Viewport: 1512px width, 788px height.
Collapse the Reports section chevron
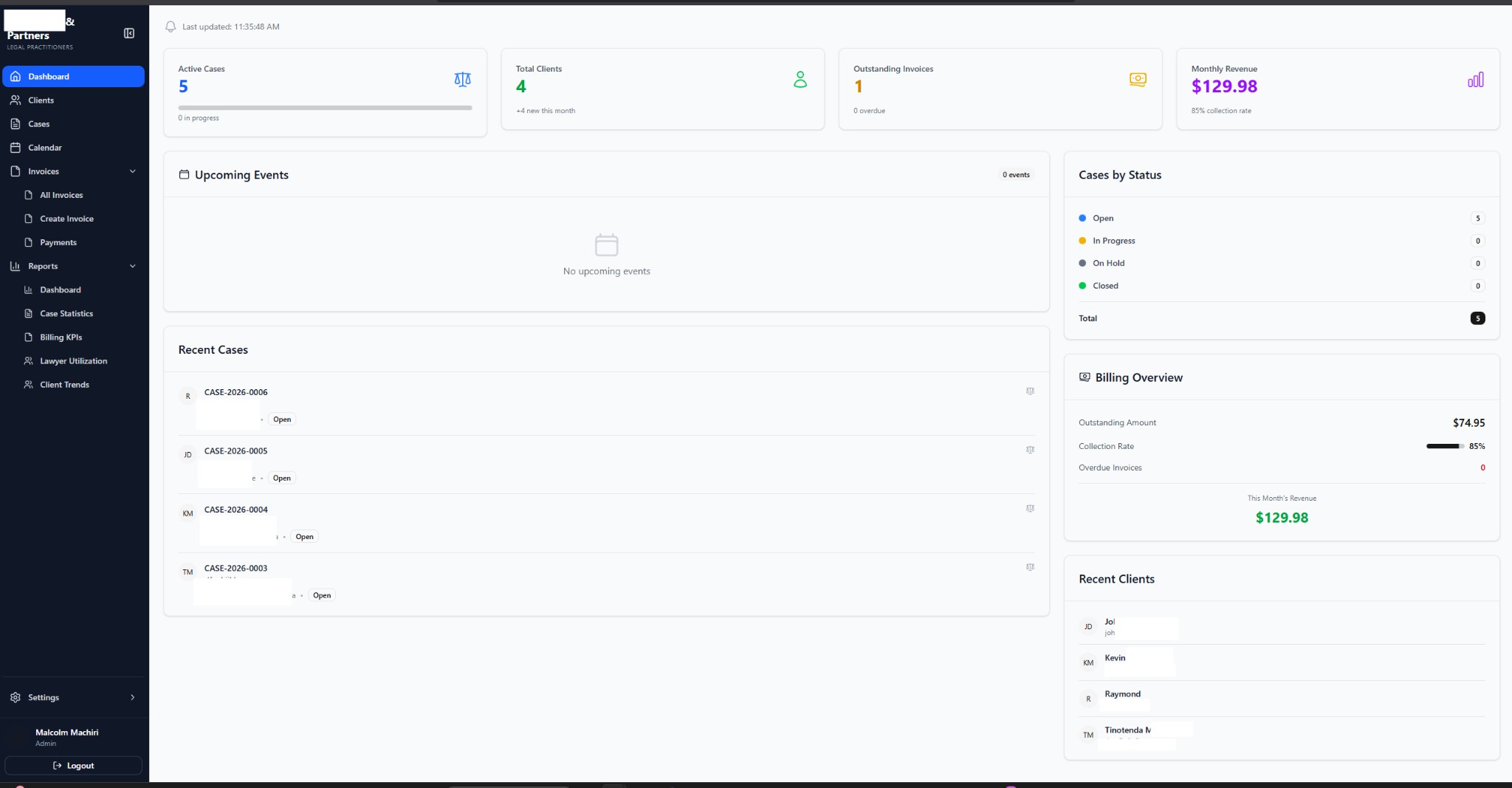133,266
